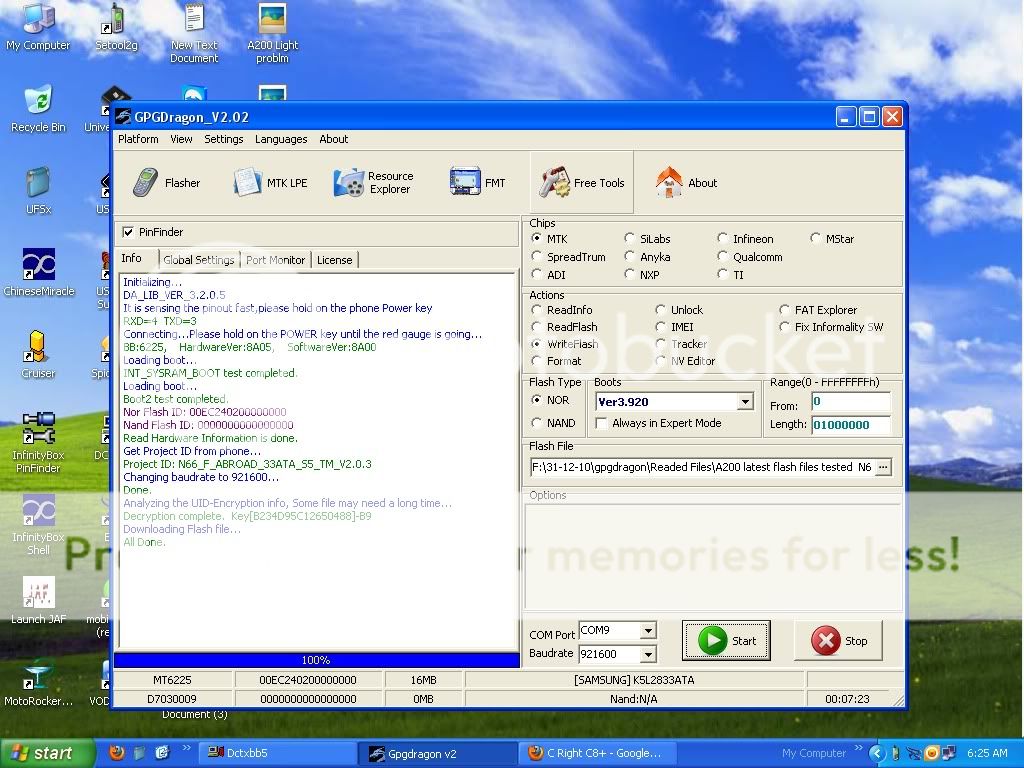Toggle the PinFinder checkbox

coord(128,232)
